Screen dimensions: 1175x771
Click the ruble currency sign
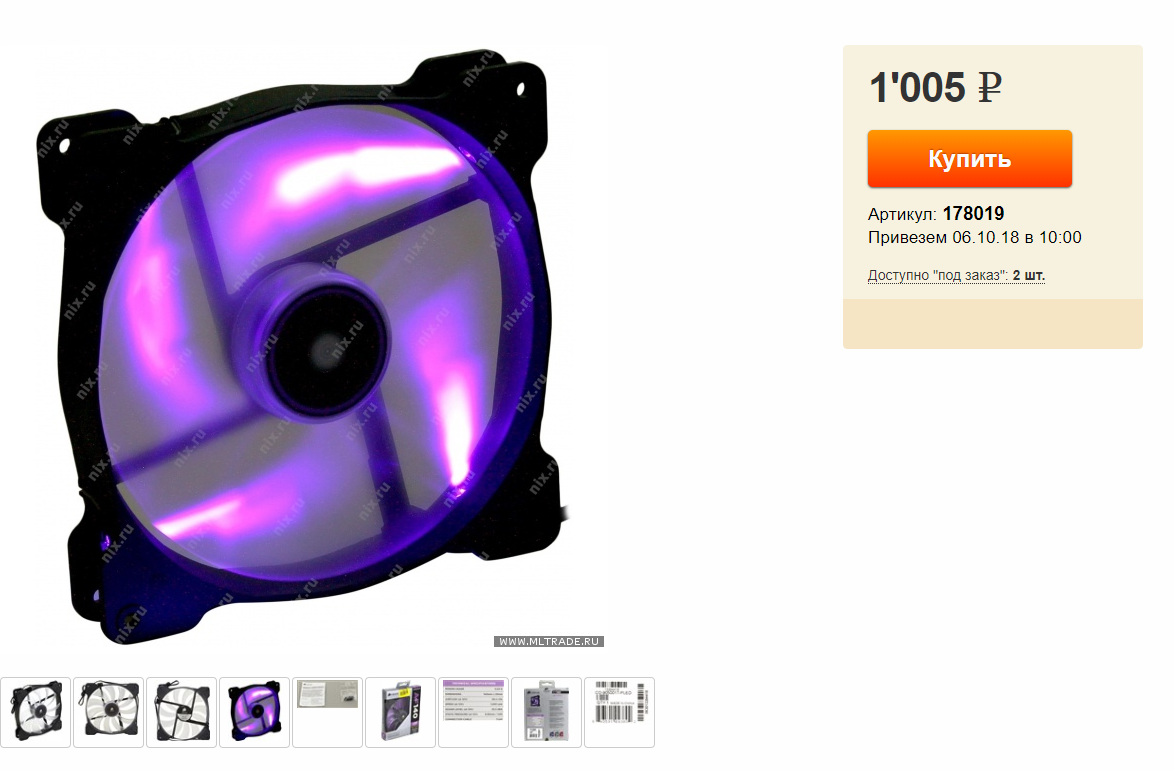989,88
